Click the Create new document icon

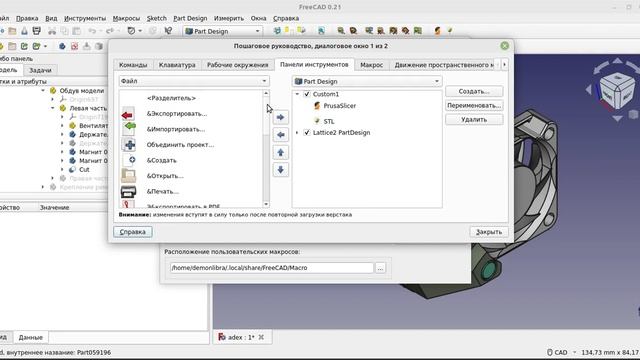click(x=130, y=160)
